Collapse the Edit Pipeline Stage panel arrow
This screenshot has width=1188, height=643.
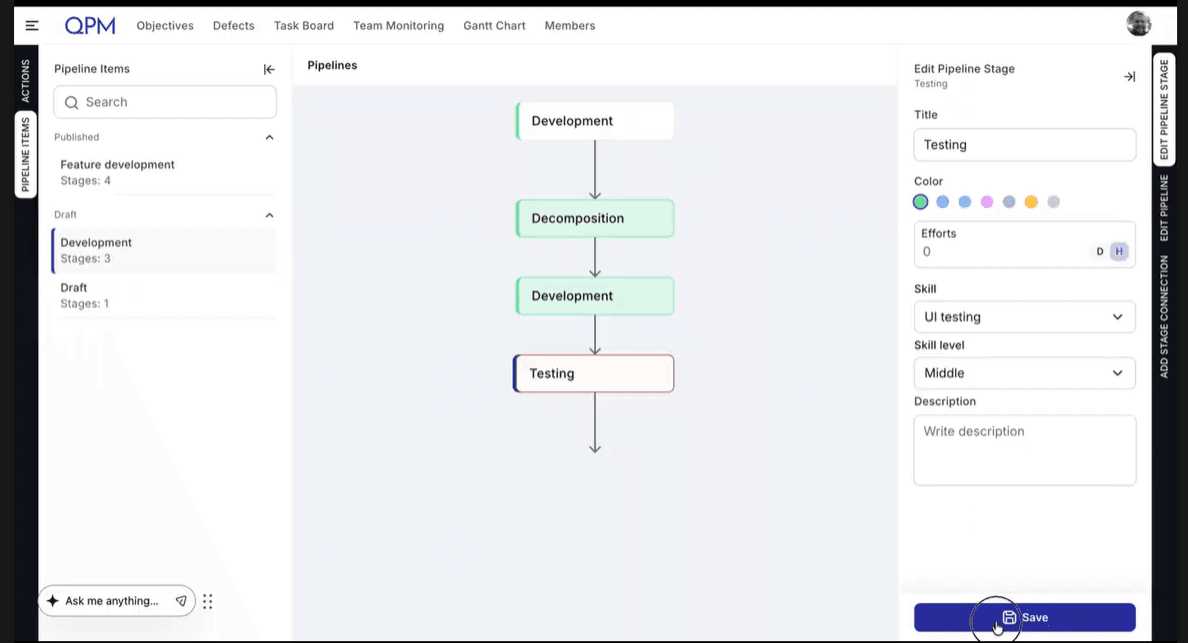pyautogui.click(x=1129, y=76)
